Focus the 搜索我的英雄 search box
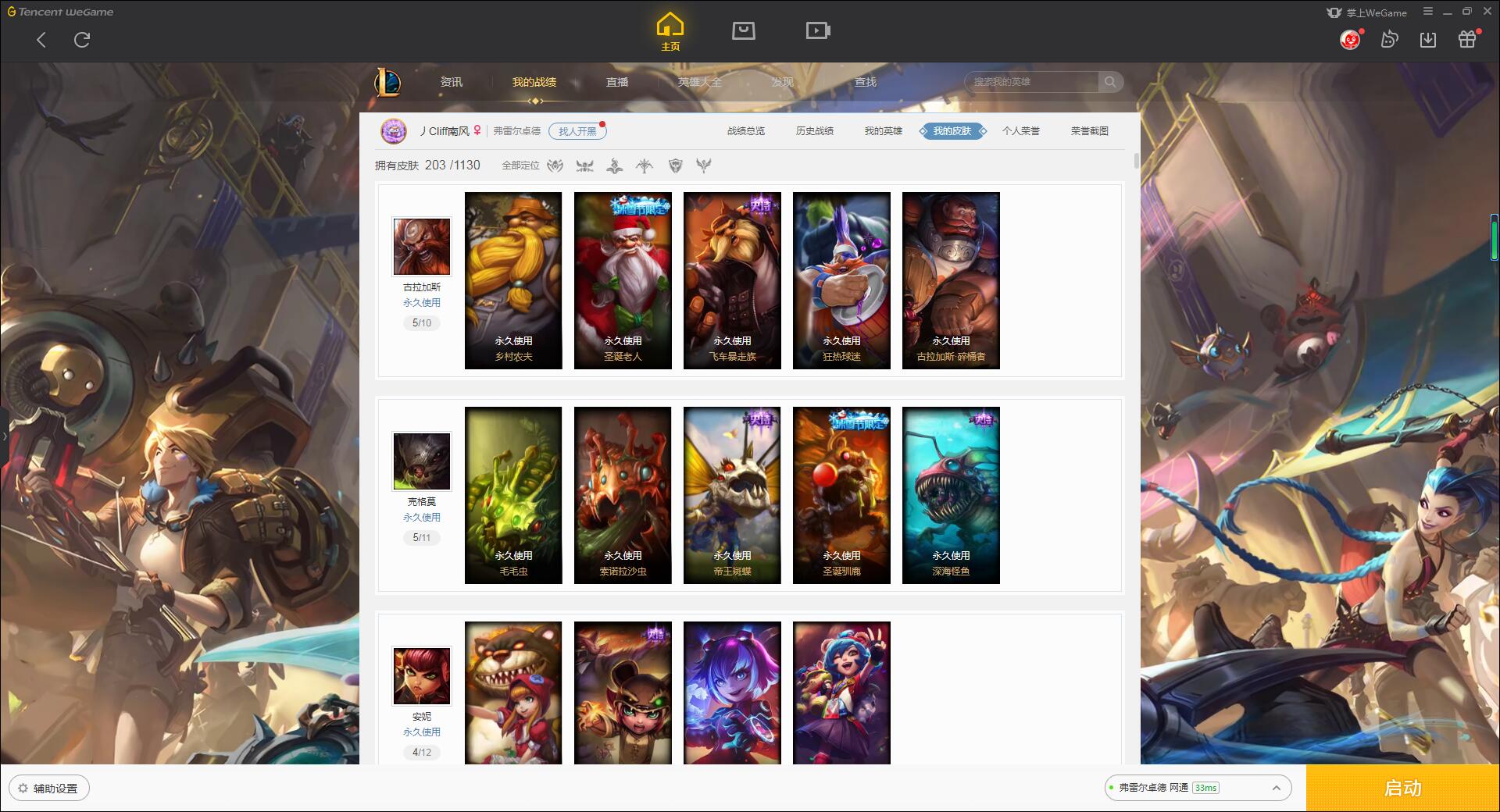This screenshot has height=812, width=1500. 1031,82
